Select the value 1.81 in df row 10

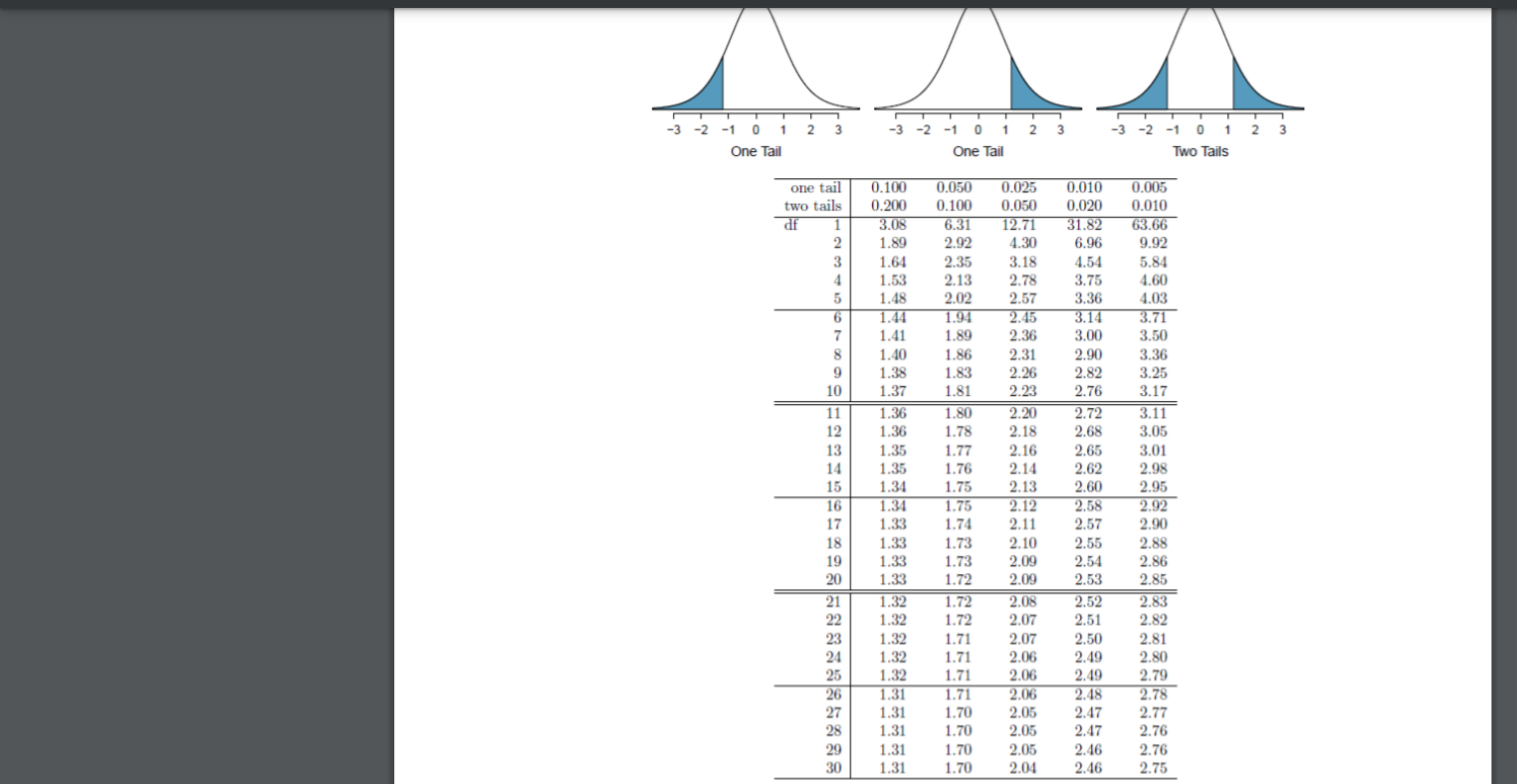point(958,391)
